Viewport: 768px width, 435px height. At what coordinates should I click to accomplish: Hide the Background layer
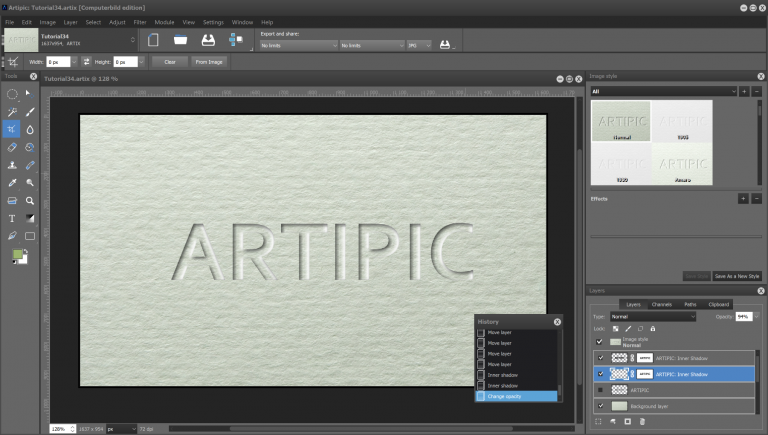[x=600, y=406]
